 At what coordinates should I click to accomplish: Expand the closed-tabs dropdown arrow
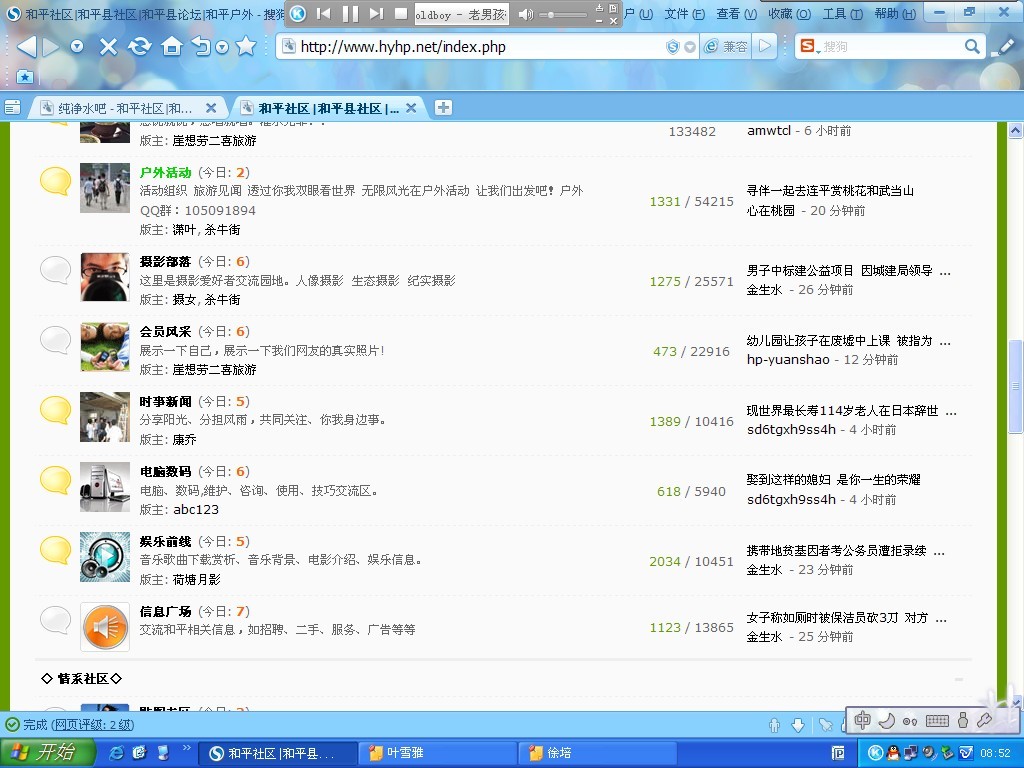click(x=222, y=47)
